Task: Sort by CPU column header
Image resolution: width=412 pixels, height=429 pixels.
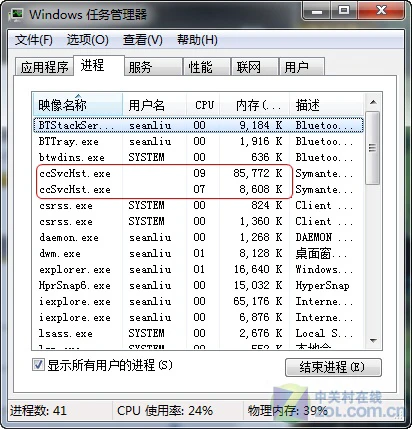Action: 203,105
